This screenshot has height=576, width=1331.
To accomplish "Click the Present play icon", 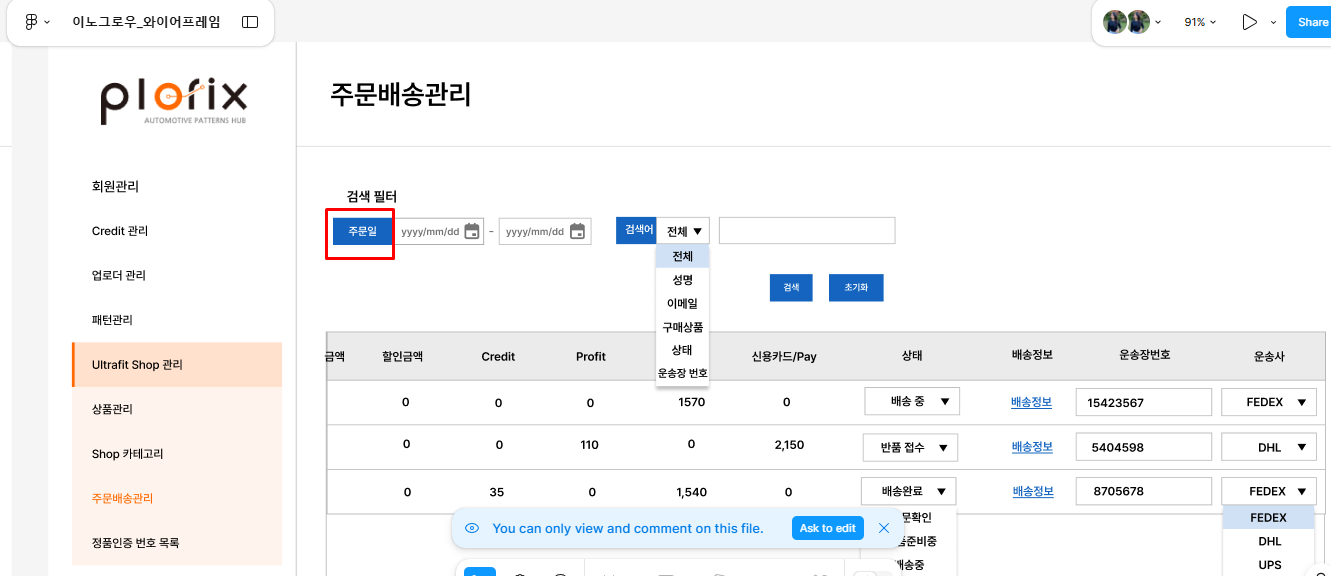I will tap(1249, 21).
